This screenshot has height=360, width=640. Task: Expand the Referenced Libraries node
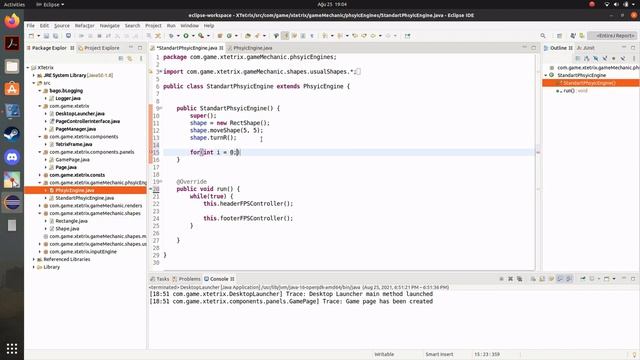pyautogui.click(x=34, y=259)
